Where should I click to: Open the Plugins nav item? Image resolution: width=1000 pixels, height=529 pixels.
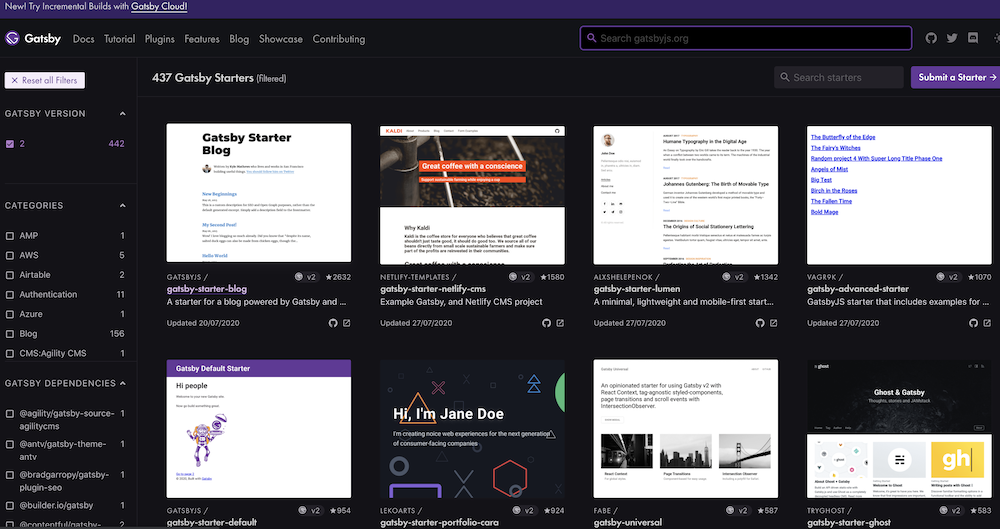(159, 39)
